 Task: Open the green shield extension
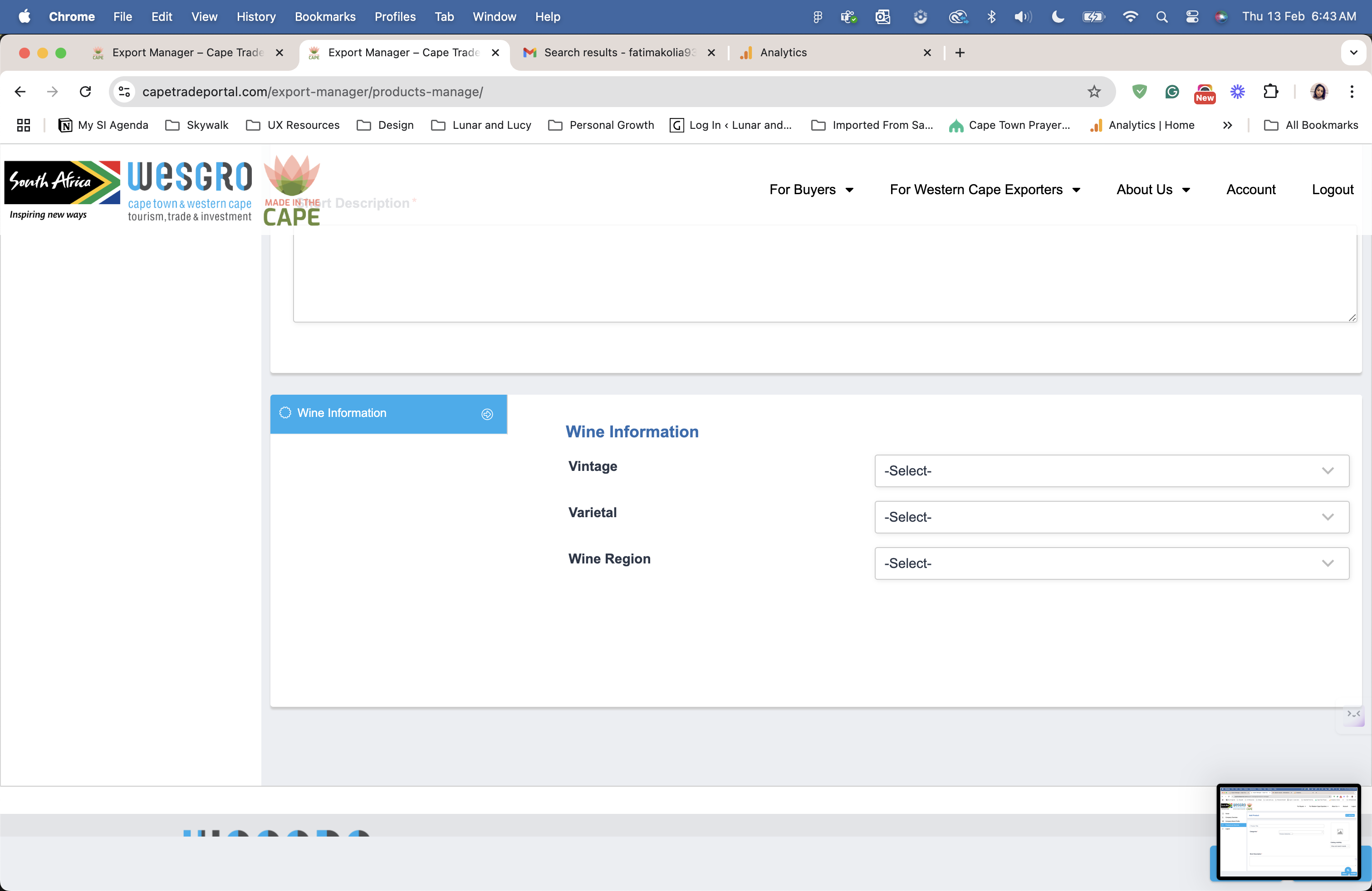(x=1139, y=92)
